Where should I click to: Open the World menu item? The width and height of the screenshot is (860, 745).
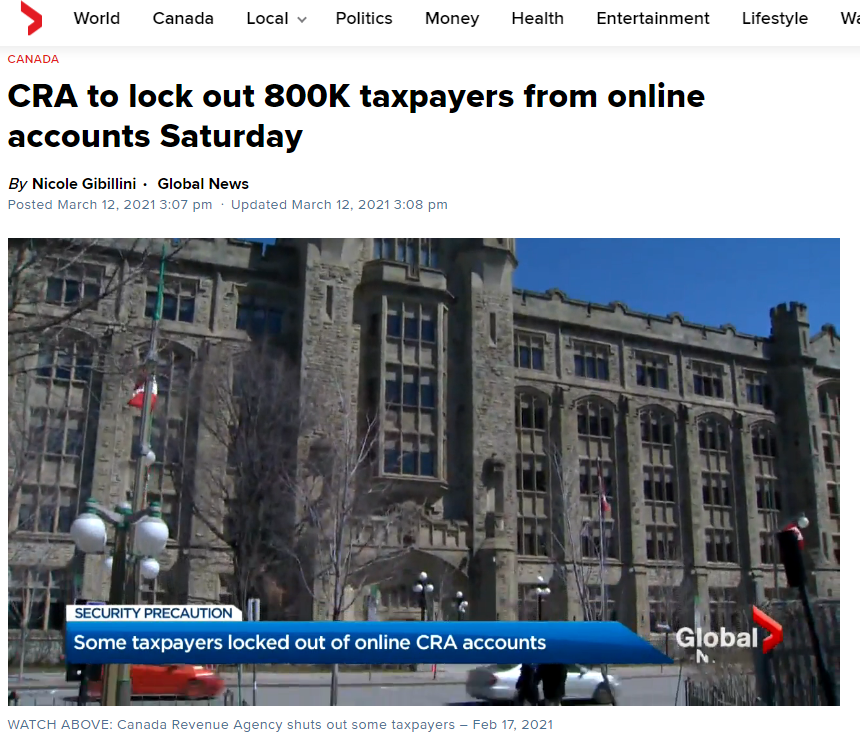97,18
